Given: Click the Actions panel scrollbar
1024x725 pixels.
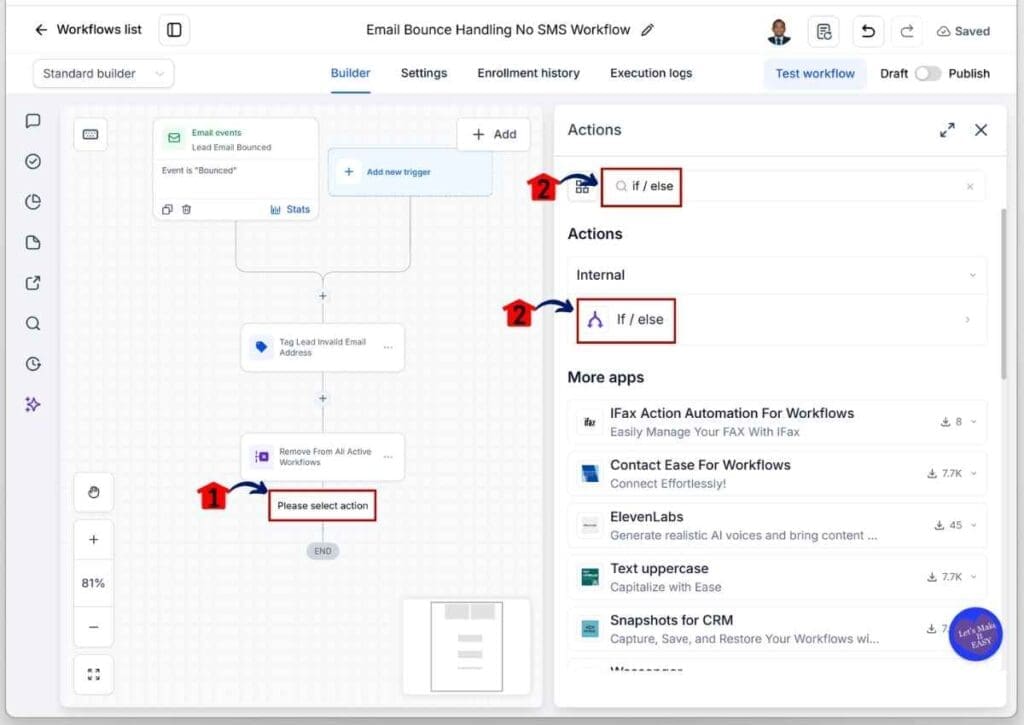Looking at the screenshot, I should [x=1004, y=294].
